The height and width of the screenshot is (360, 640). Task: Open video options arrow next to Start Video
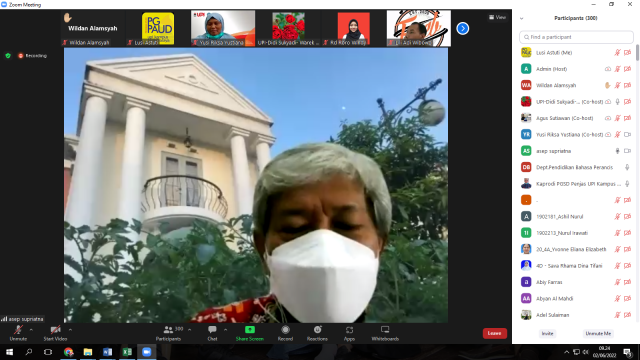(x=70, y=330)
